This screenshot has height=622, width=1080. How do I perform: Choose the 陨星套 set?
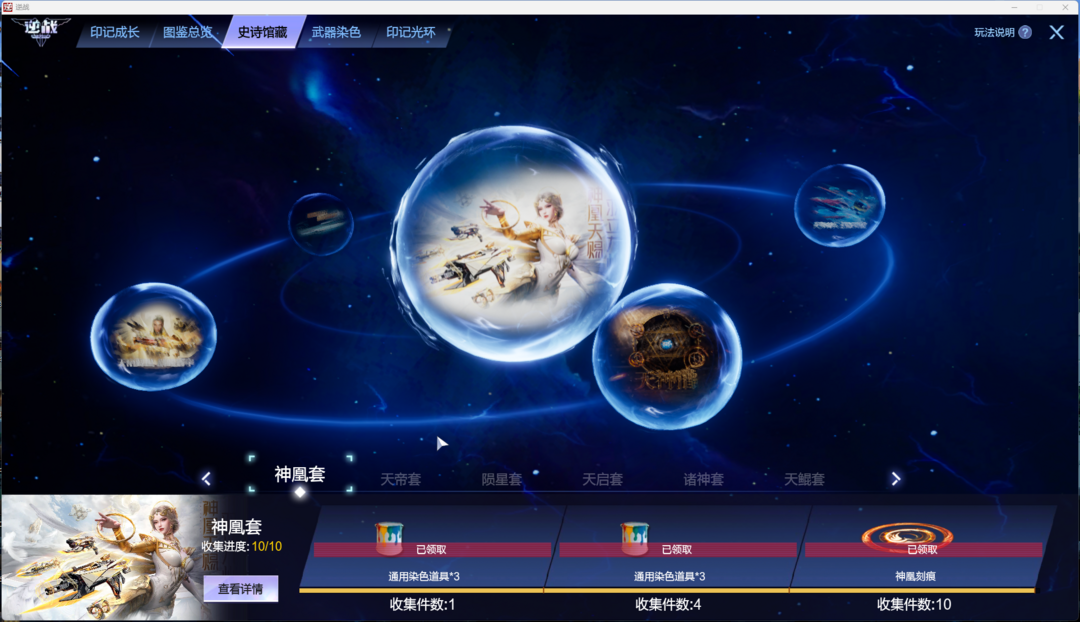[501, 479]
